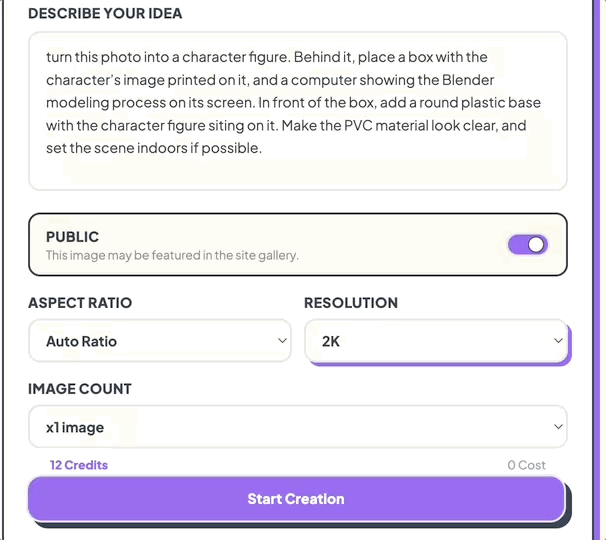The width and height of the screenshot is (606, 540).
Task: Click the bold PUBLIC label
Action: coord(72,237)
